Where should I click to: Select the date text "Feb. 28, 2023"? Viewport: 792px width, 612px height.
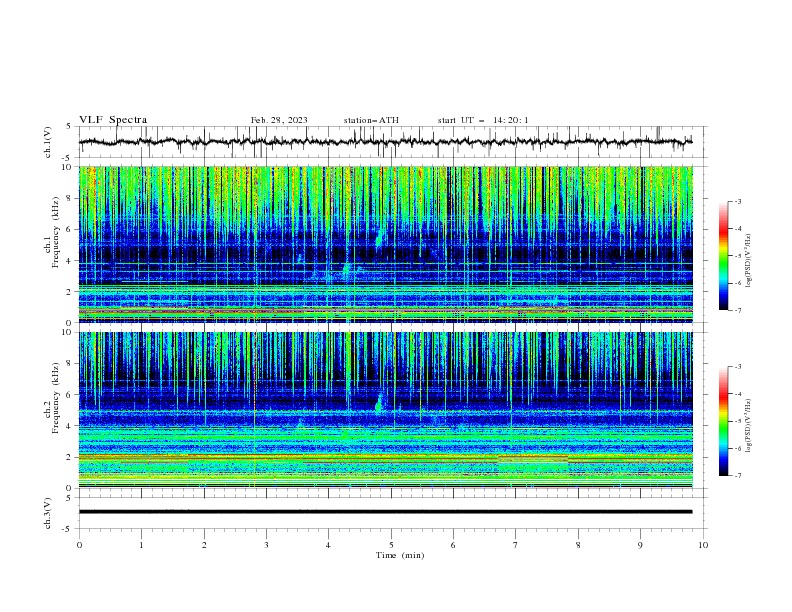point(279,120)
